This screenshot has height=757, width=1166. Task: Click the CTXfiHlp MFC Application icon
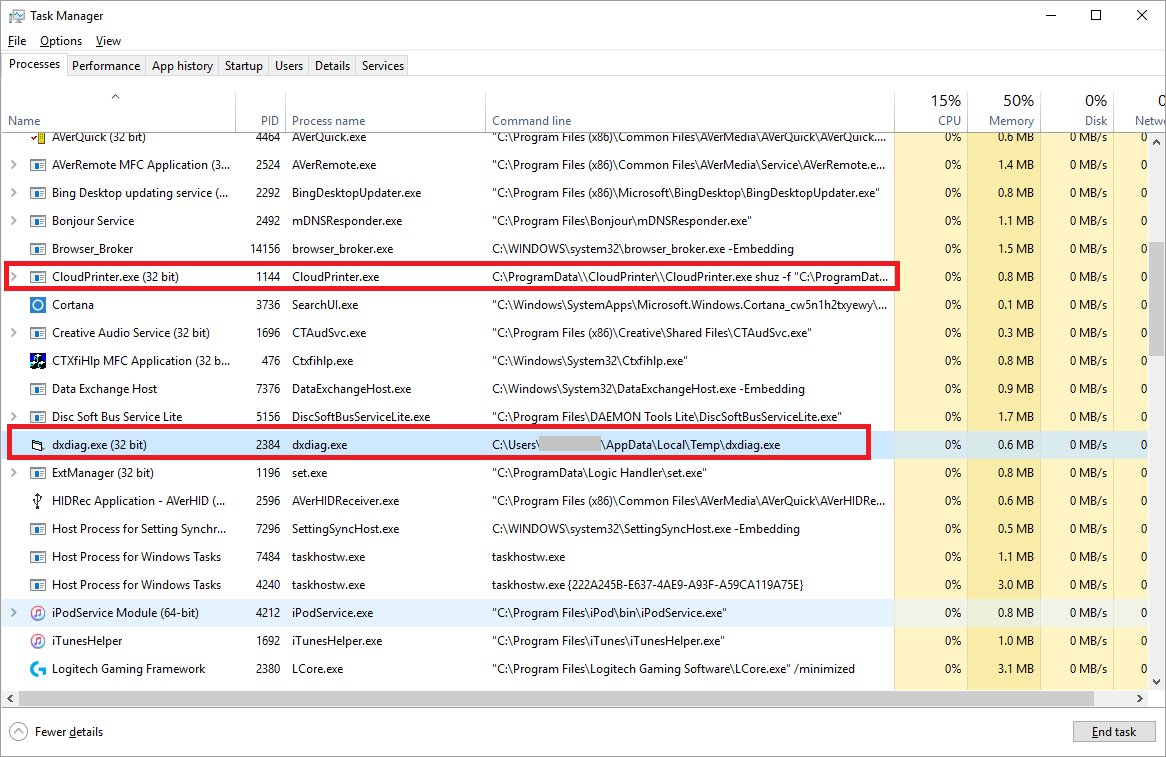coord(37,361)
